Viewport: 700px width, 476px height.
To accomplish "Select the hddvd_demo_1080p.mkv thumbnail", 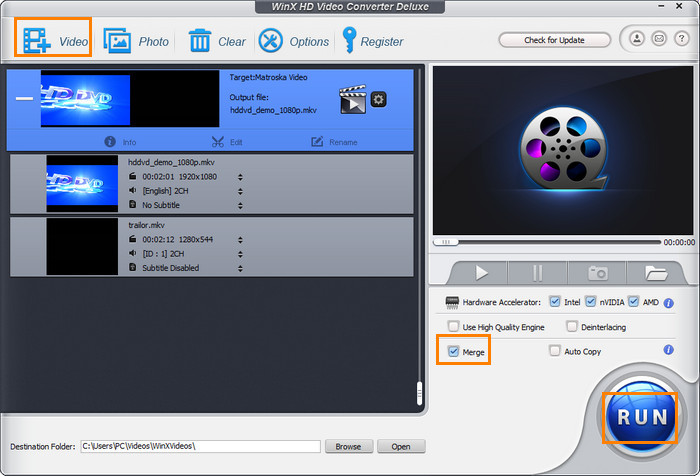I will point(82,184).
